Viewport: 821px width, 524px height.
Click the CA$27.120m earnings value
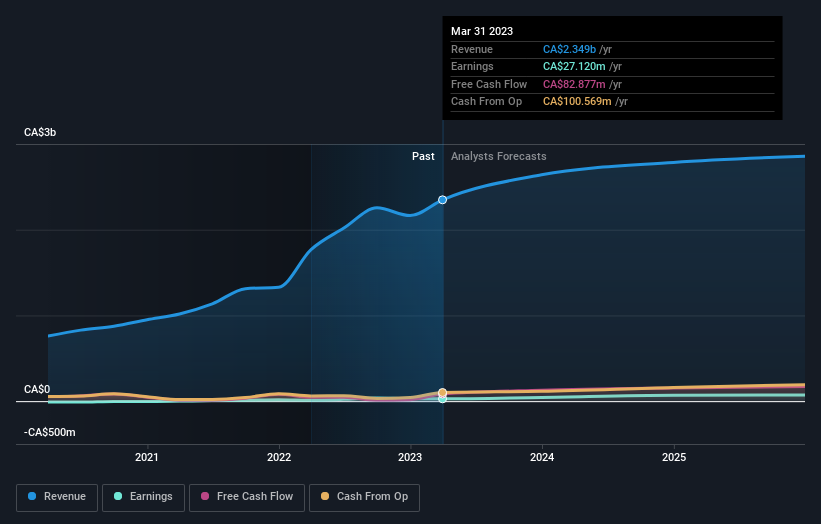[x=574, y=66]
